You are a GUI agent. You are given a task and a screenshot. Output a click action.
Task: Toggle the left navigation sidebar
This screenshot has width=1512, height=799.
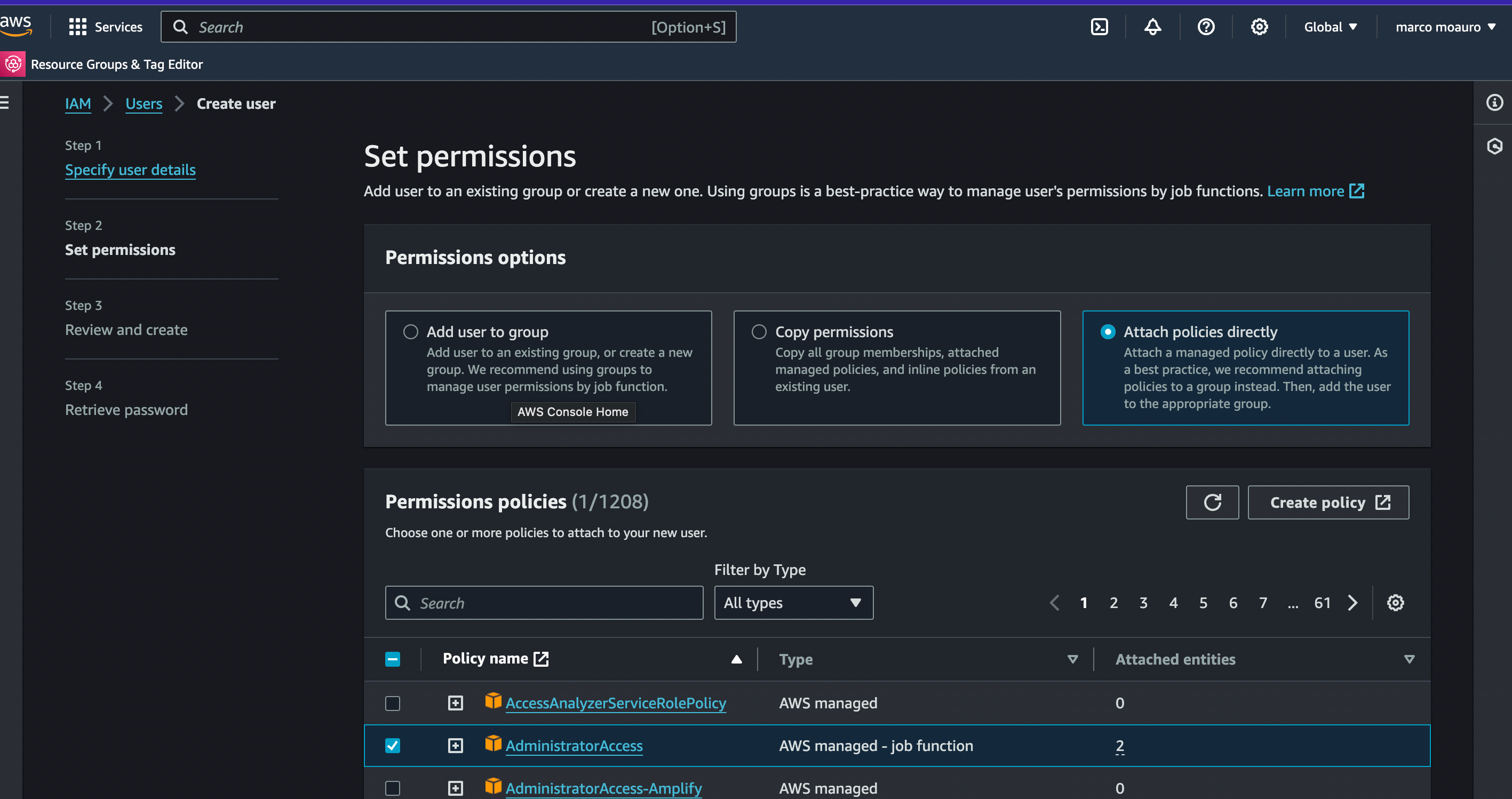pos(5,102)
